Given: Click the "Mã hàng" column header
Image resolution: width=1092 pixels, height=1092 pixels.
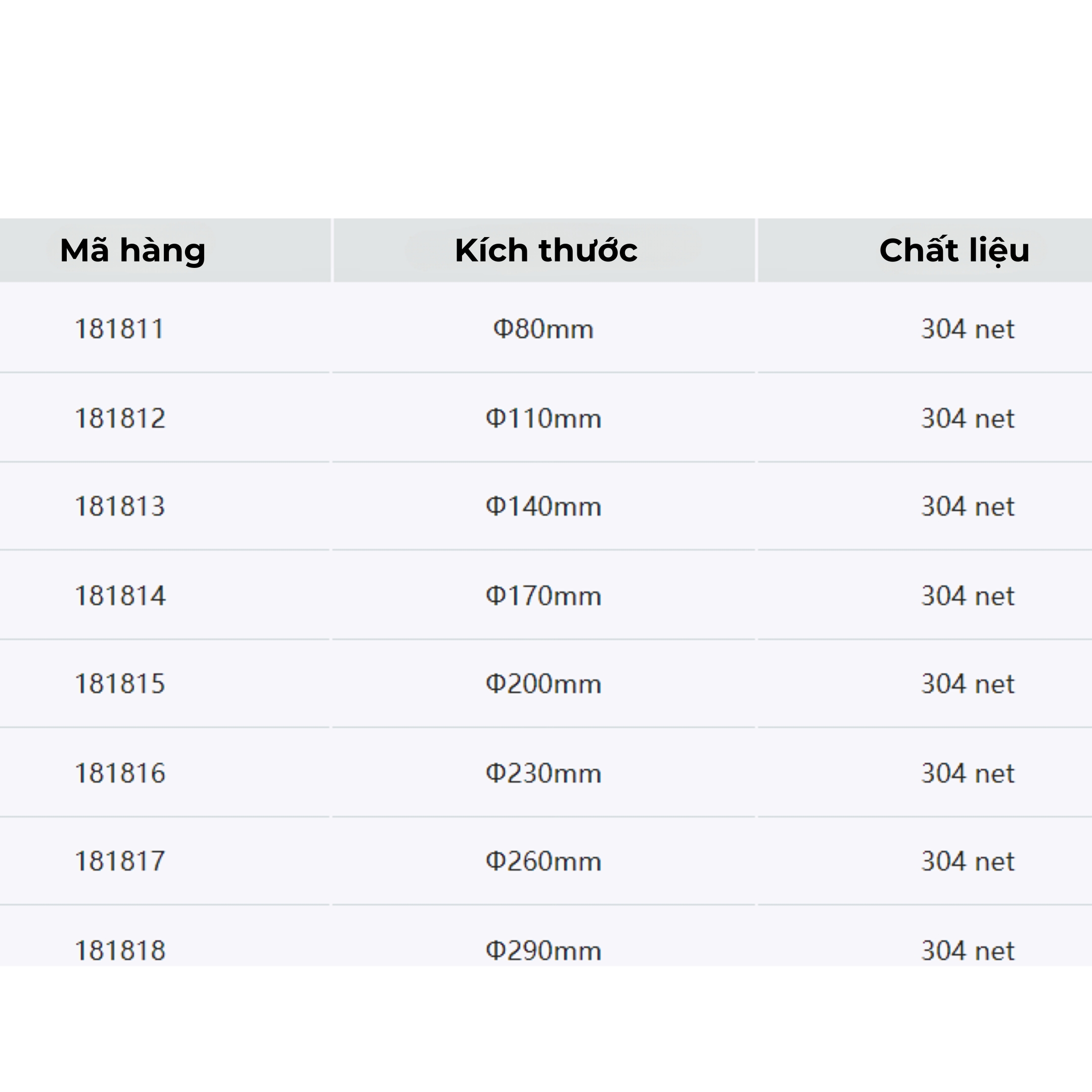Looking at the screenshot, I should click(133, 250).
